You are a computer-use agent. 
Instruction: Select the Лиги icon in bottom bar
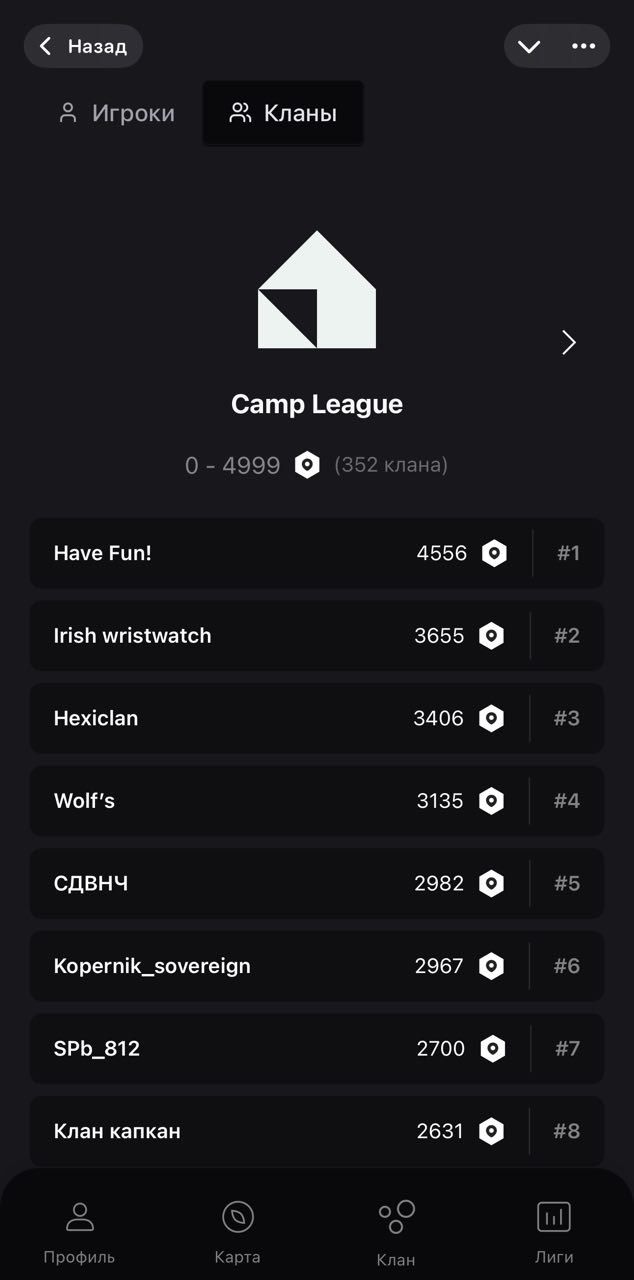point(553,1216)
